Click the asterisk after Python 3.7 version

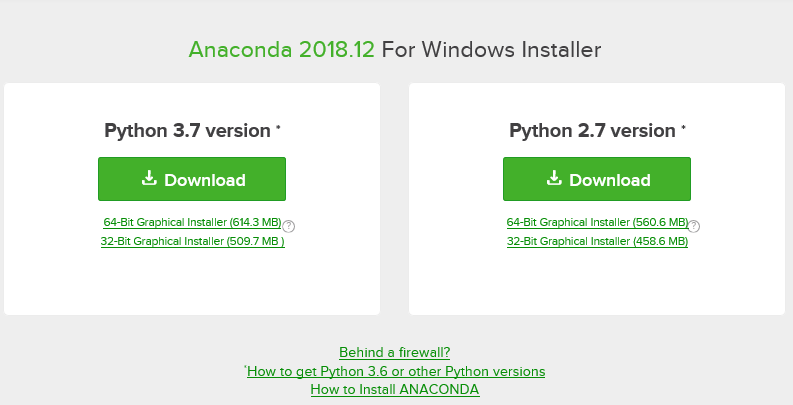click(279, 128)
